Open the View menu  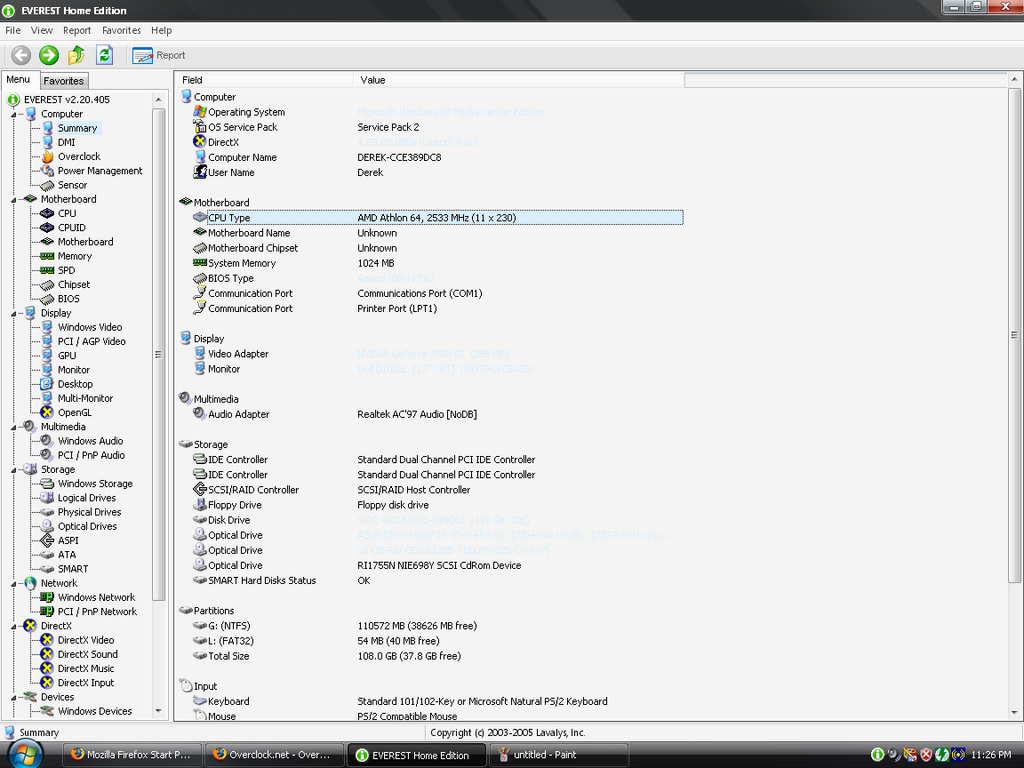tap(42, 31)
